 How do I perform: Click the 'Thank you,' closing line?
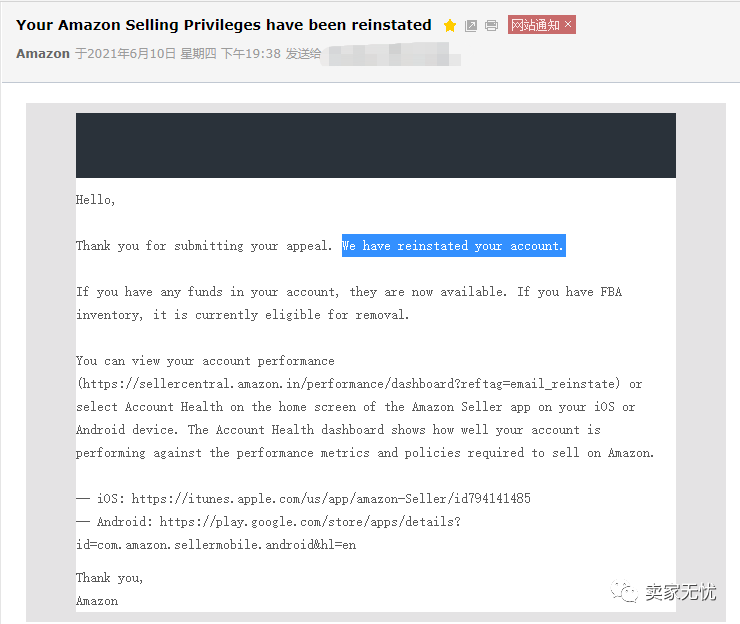[x=109, y=578]
